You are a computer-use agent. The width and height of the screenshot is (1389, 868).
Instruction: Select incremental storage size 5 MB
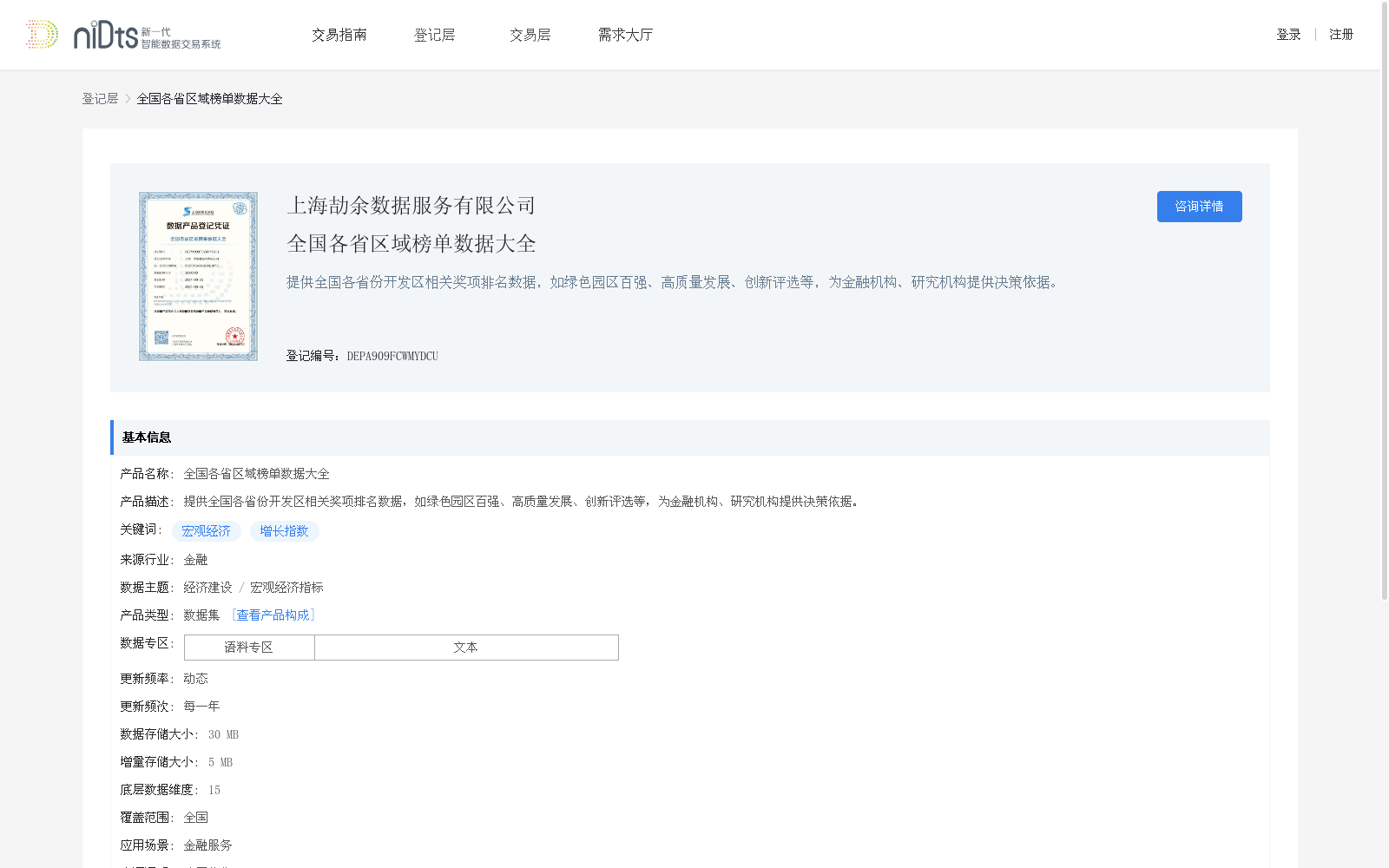pyautogui.click(x=221, y=762)
